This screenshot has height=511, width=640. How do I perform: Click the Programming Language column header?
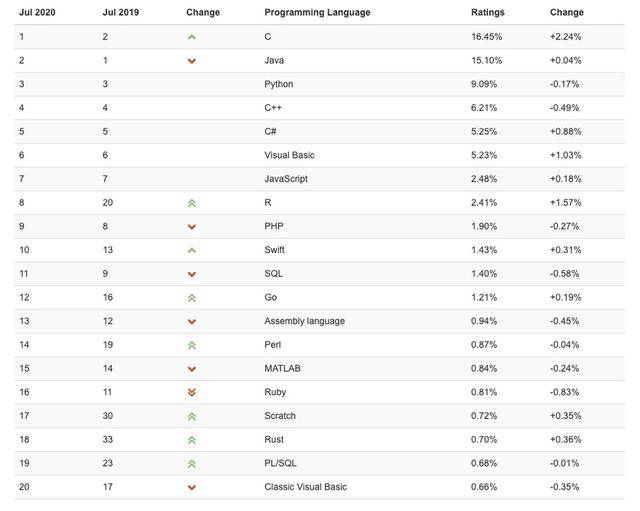pyautogui.click(x=317, y=13)
